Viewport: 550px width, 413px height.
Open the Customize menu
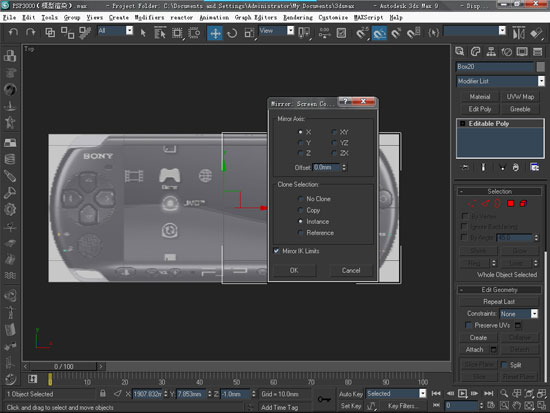pos(333,17)
